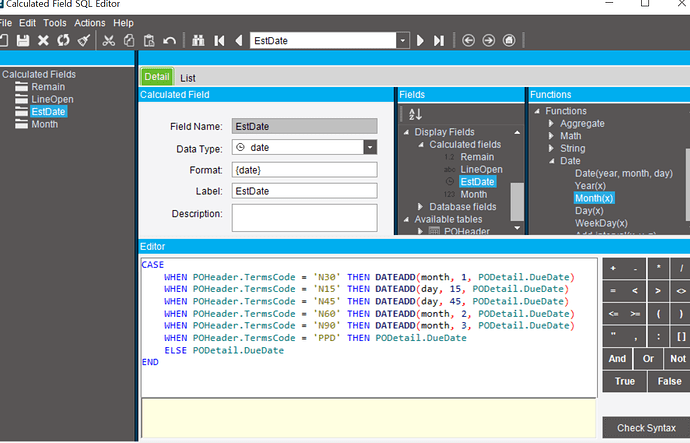Viewport: 690px width, 443px height.
Task: Click the Delete (X) toolbar icon
Action: click(x=43, y=41)
